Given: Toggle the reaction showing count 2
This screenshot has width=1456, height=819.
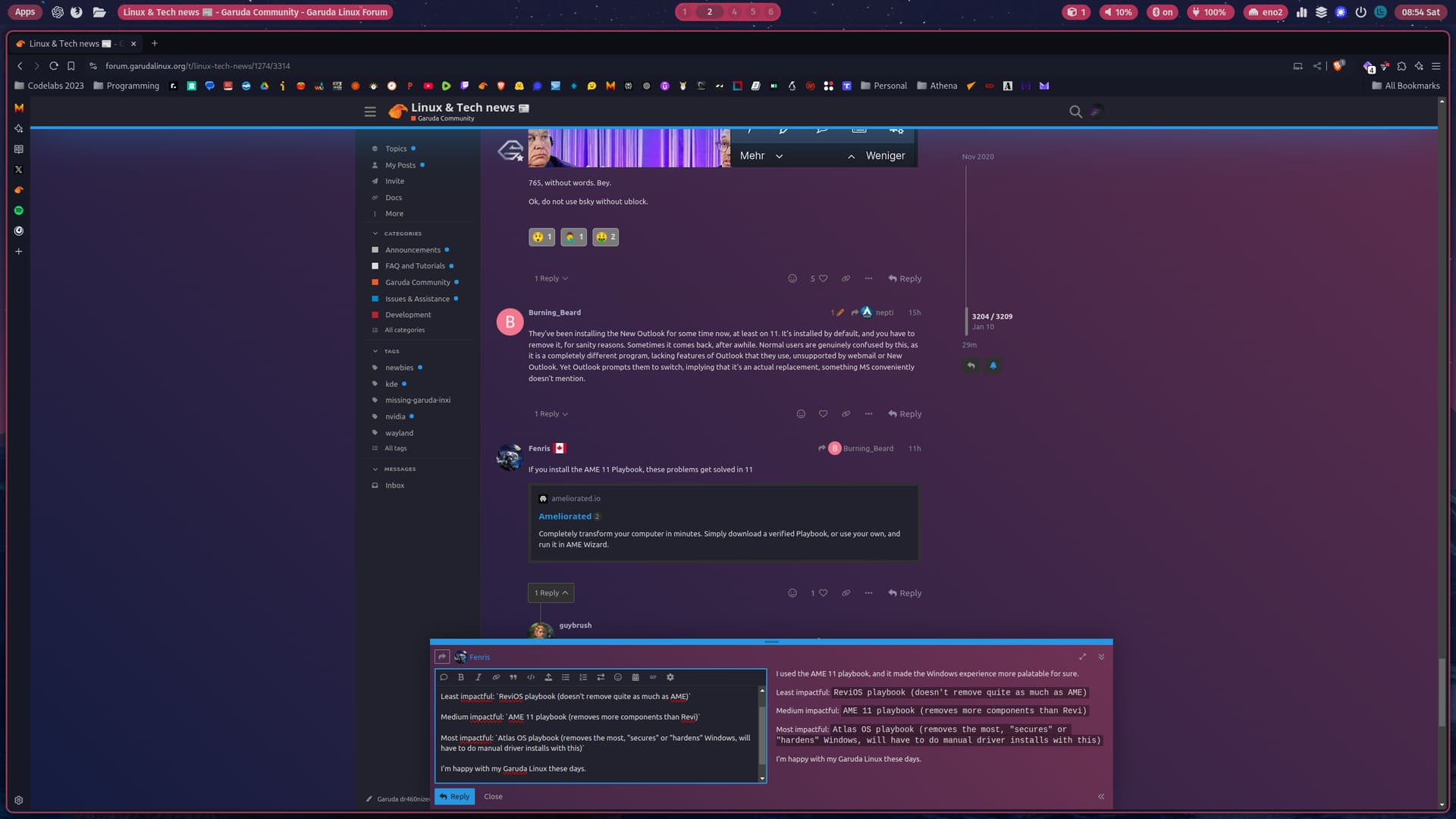Looking at the screenshot, I should pos(605,237).
